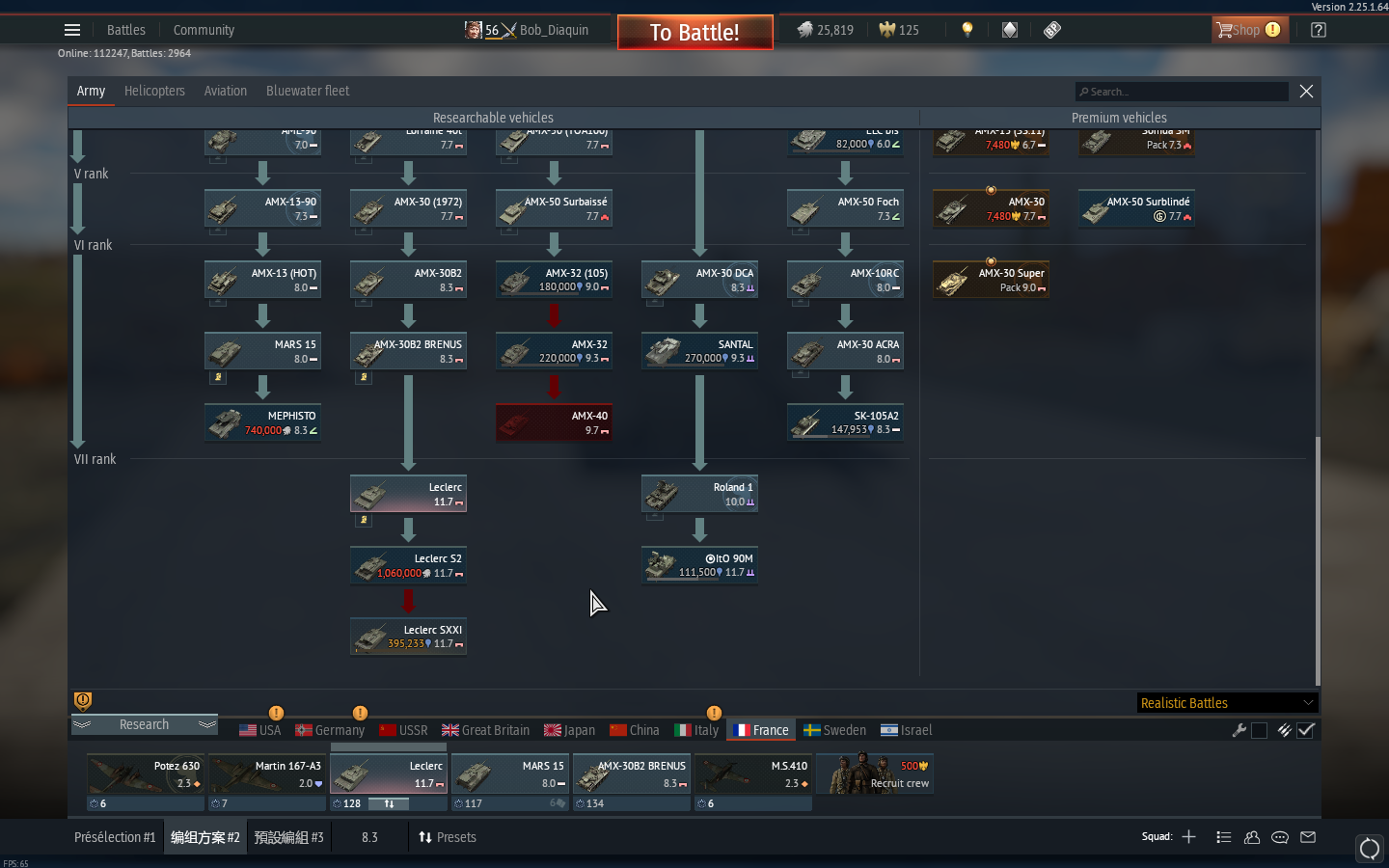This screenshot has width=1389, height=868.
Task: Select the Potez 630 crew slot
Action: click(146, 782)
